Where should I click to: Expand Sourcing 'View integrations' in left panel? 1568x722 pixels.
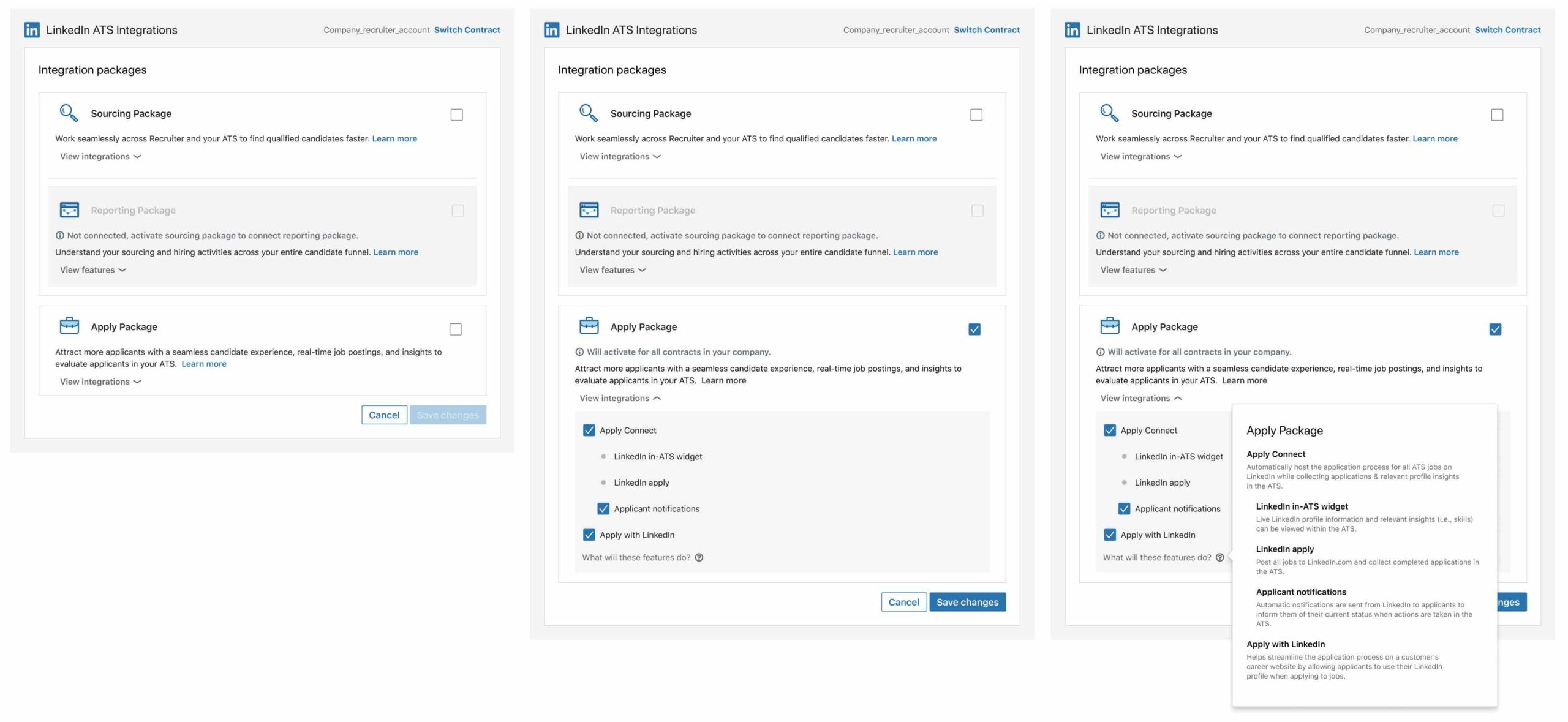point(100,157)
